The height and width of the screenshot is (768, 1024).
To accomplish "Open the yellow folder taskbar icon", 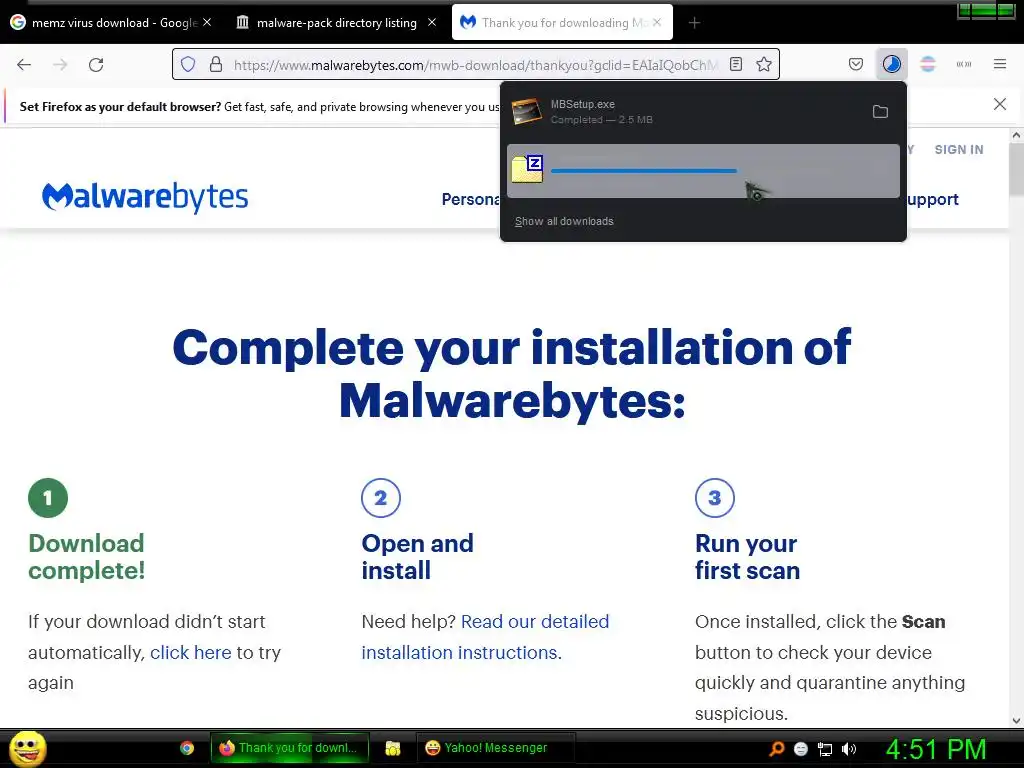I will [x=392, y=748].
